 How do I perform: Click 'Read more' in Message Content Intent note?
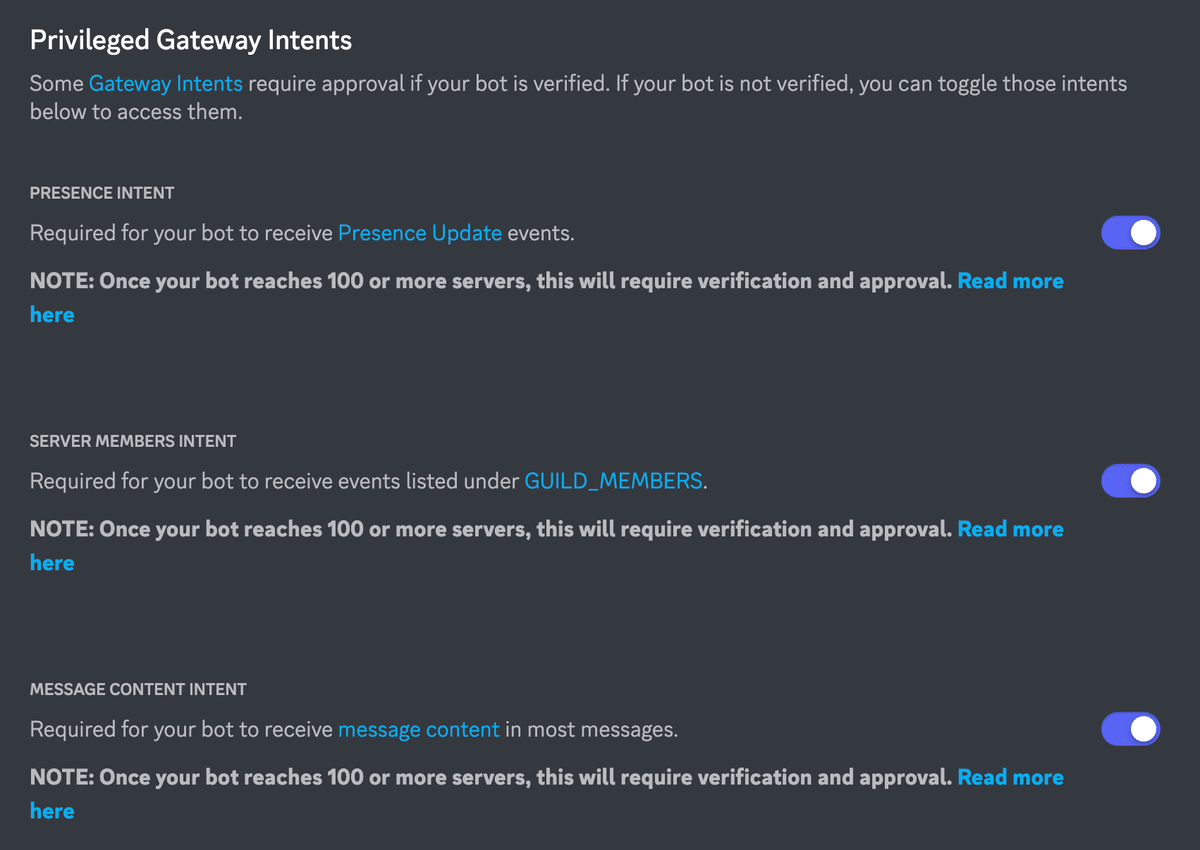[x=1010, y=777]
